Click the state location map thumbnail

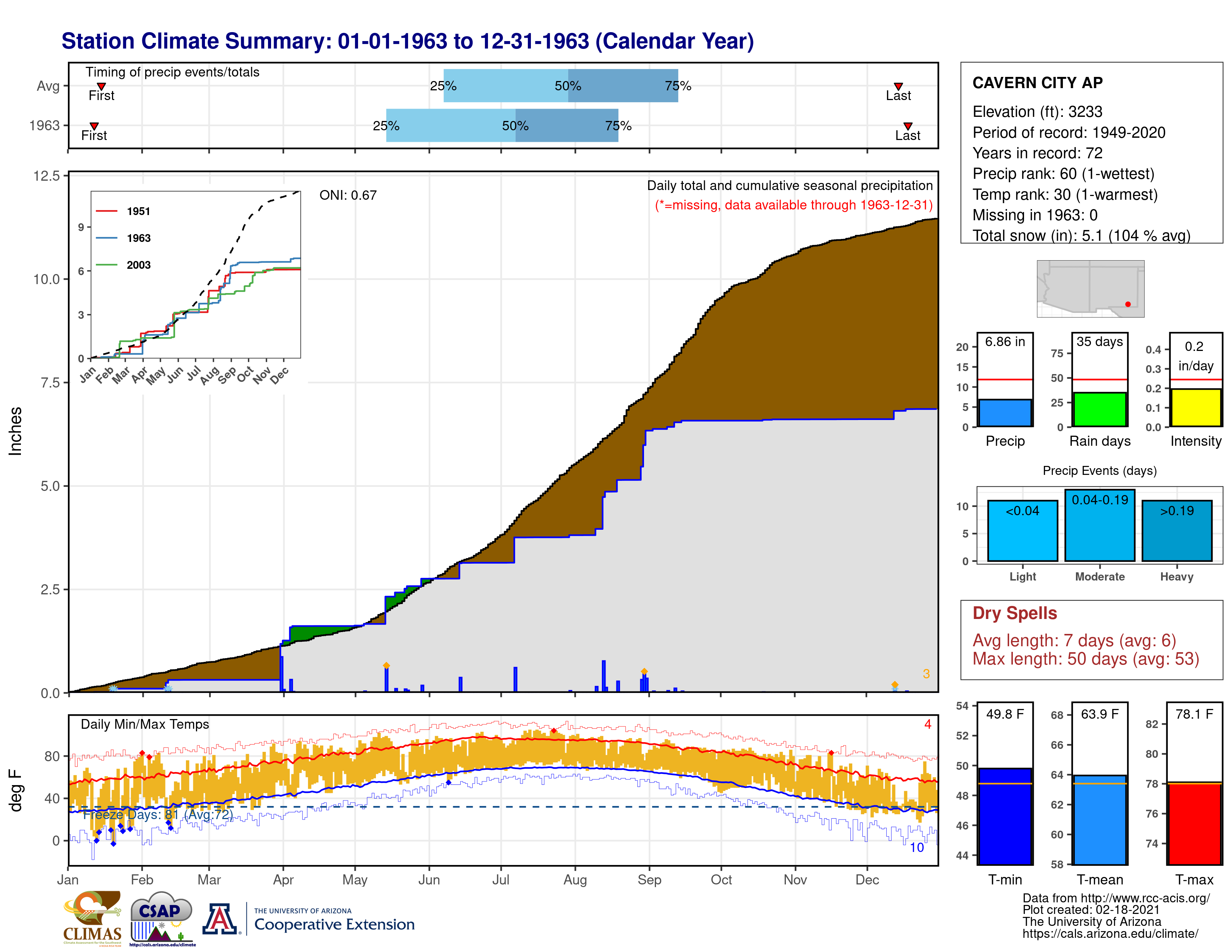tap(1090, 288)
